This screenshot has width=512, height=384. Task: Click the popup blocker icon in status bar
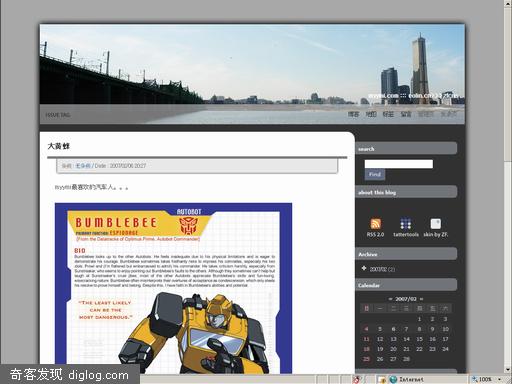(x=357, y=379)
